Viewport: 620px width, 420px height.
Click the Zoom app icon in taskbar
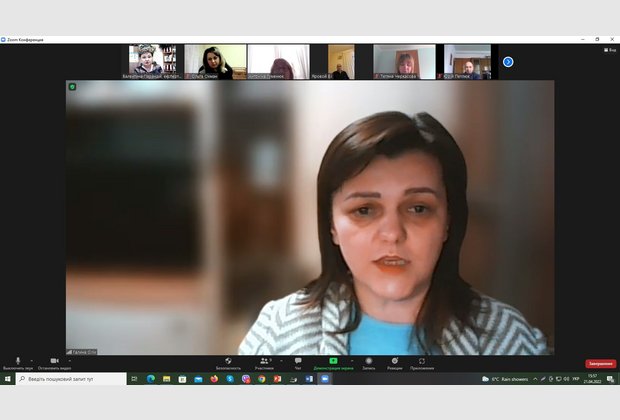pyautogui.click(x=325, y=379)
